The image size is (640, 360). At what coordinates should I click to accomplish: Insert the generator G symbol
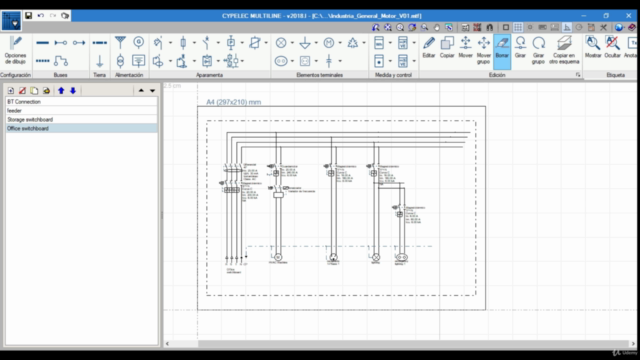pyautogui.click(x=139, y=42)
